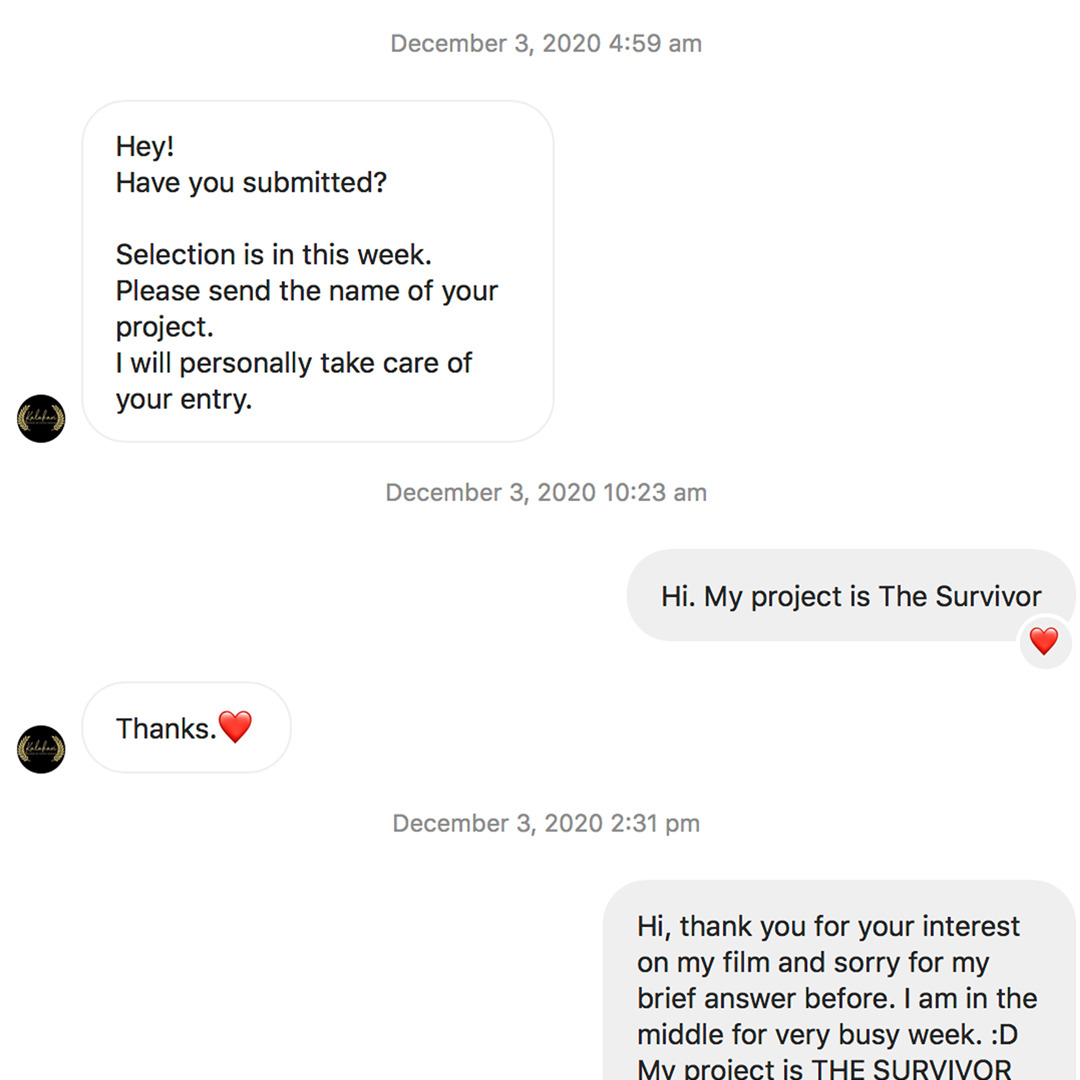Select the 'Hi. My project is The Survivor' bubble
The height and width of the screenshot is (1080, 1080).
850,596
